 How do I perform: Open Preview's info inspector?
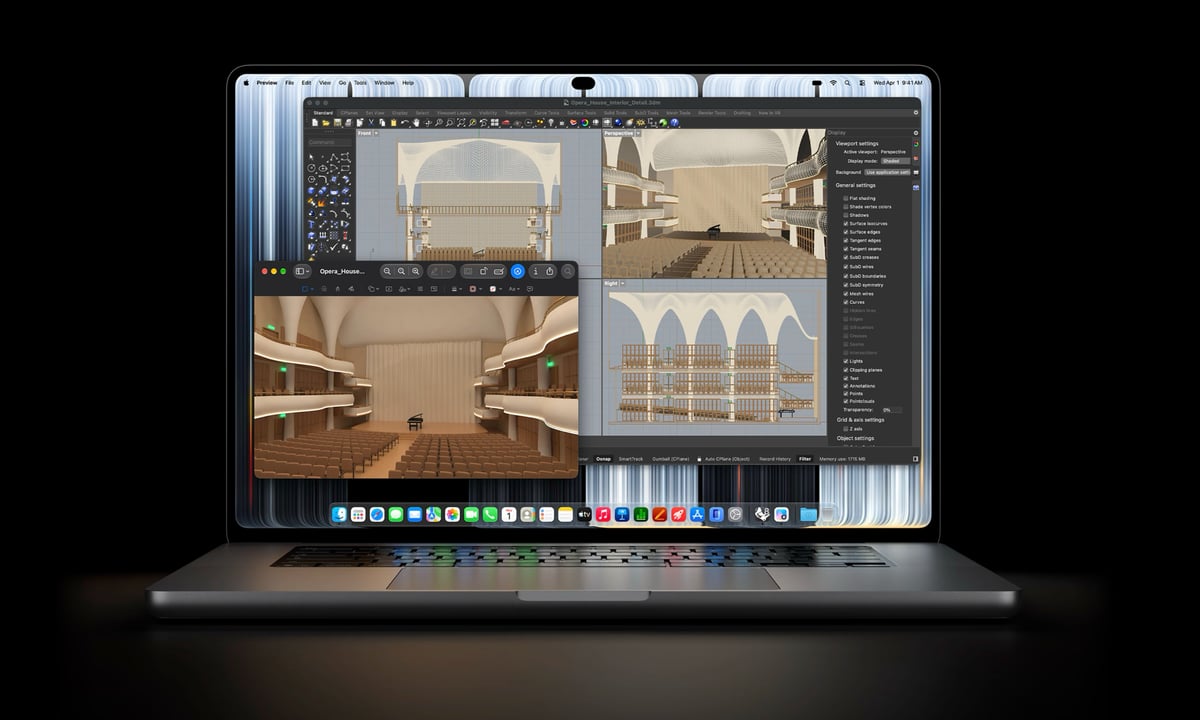point(536,271)
